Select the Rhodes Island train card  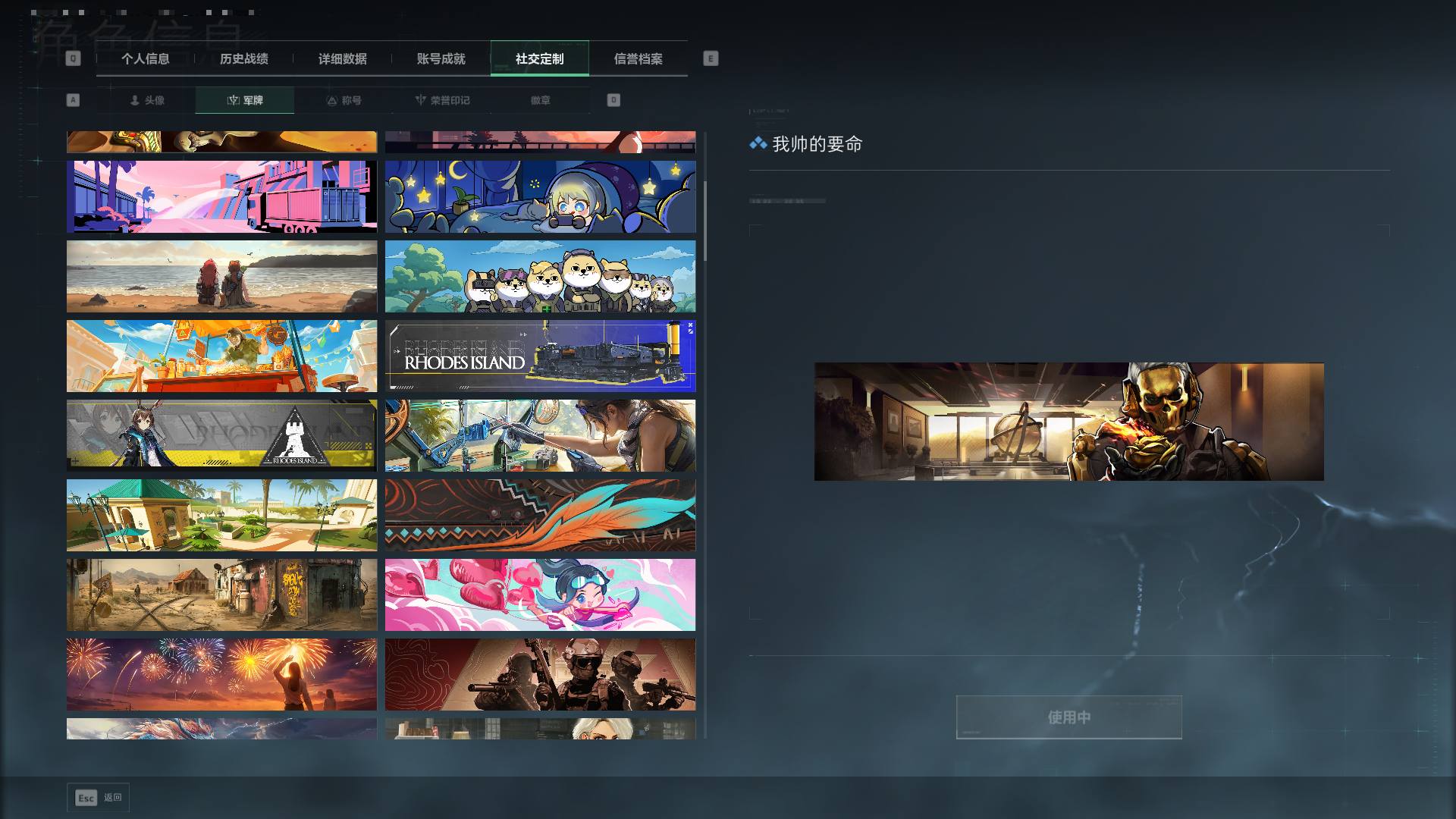pyautogui.click(x=540, y=356)
